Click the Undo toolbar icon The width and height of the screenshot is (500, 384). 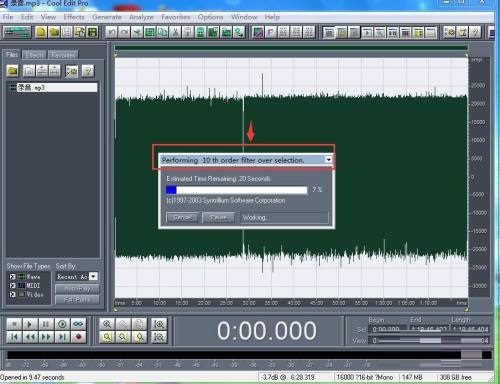[x=112, y=32]
